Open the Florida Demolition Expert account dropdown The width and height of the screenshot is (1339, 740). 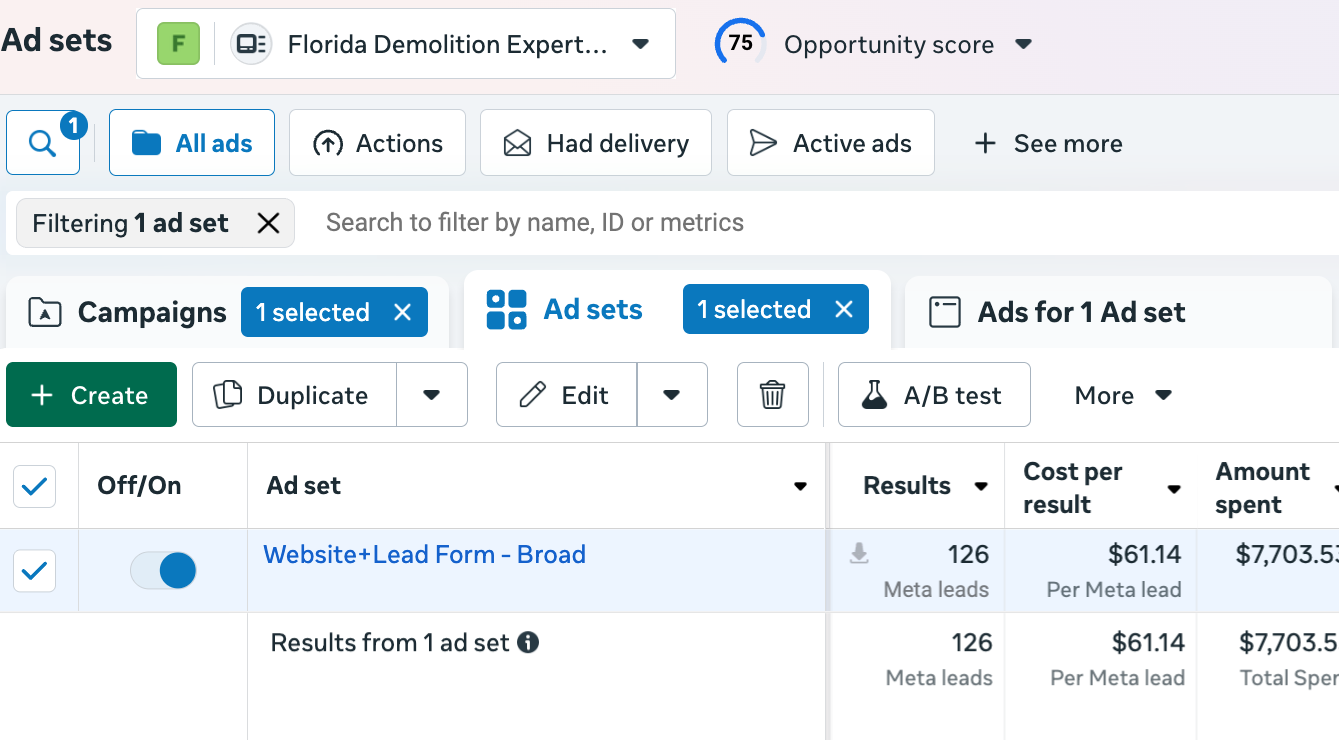(641, 44)
